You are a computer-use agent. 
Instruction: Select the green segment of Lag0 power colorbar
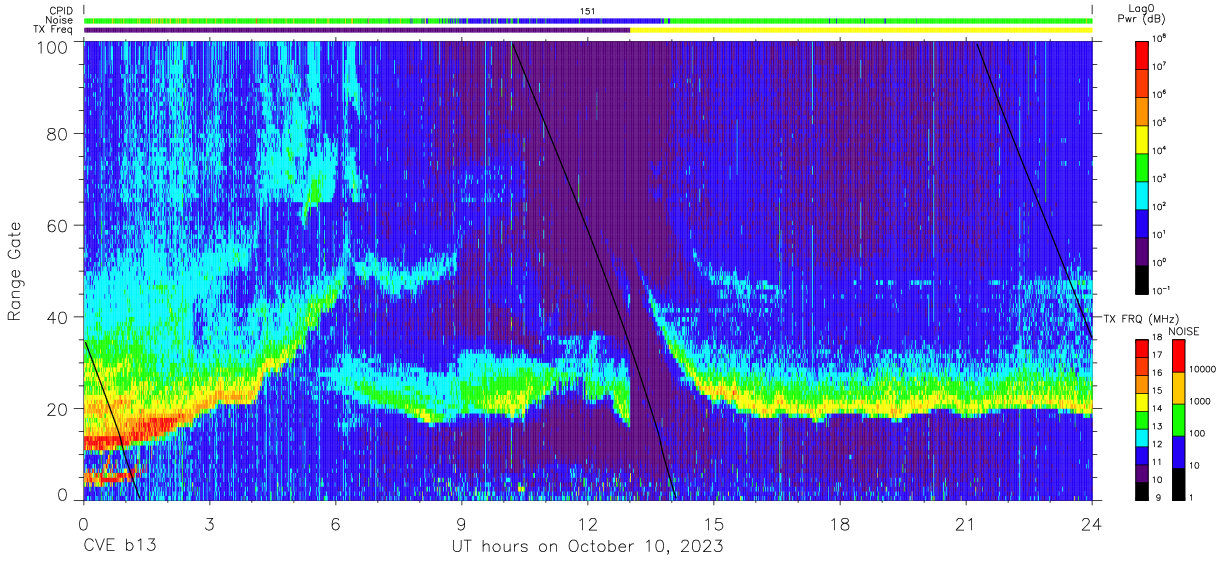[1143, 165]
